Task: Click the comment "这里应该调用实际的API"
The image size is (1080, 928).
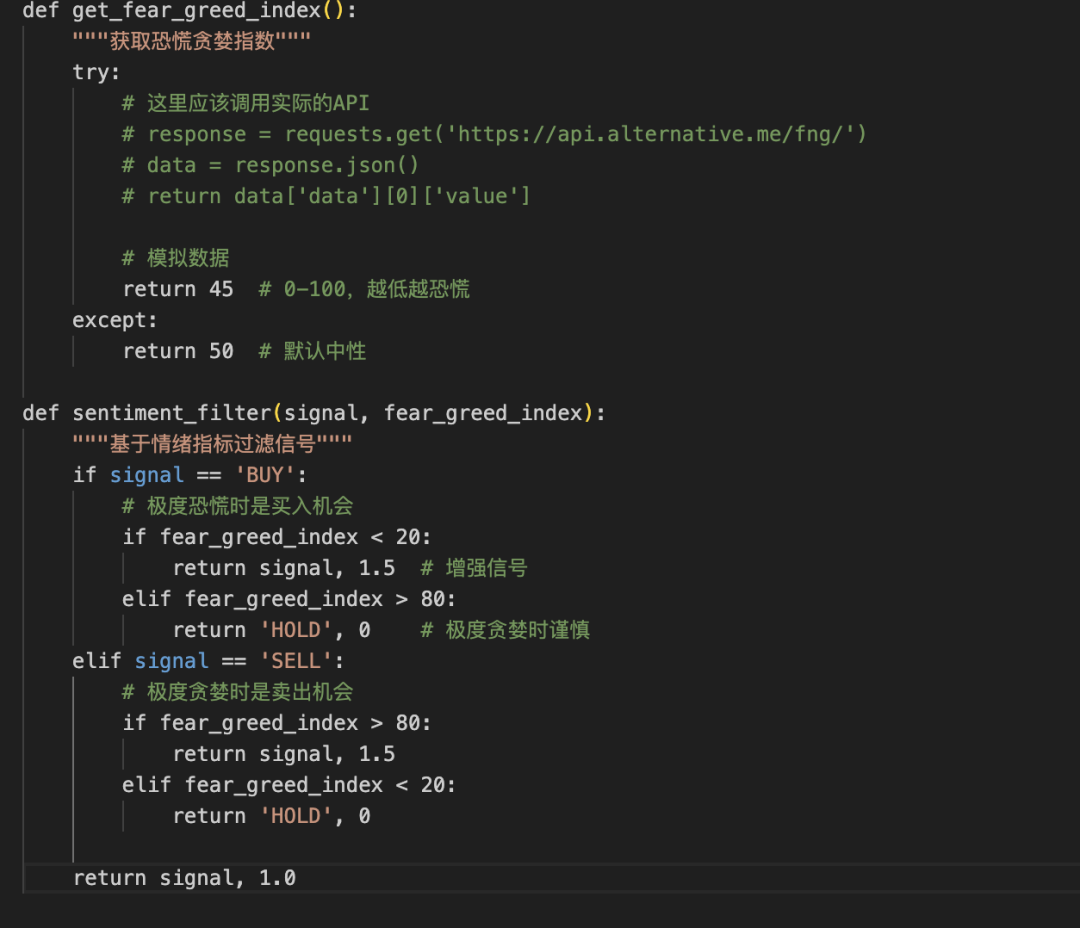Action: [x=246, y=103]
